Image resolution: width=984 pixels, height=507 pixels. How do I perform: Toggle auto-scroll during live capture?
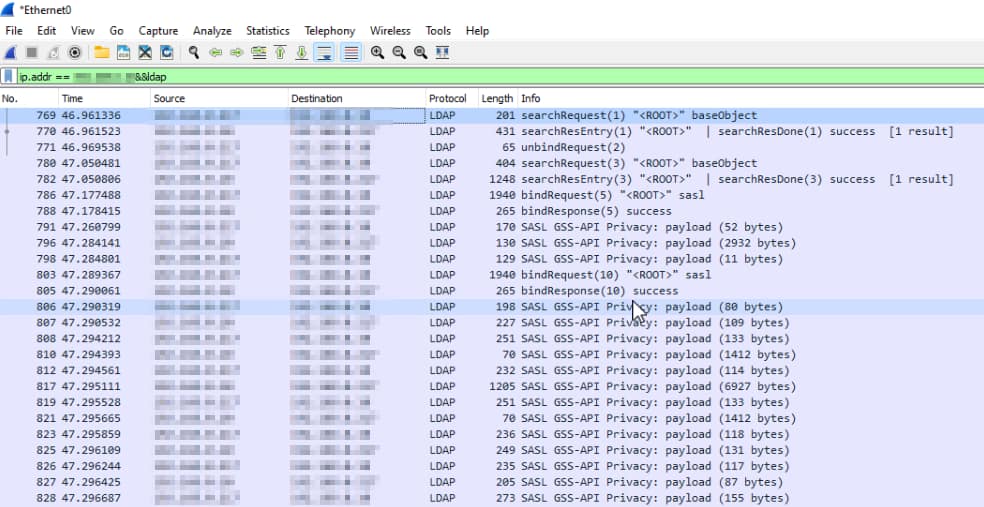(x=324, y=53)
